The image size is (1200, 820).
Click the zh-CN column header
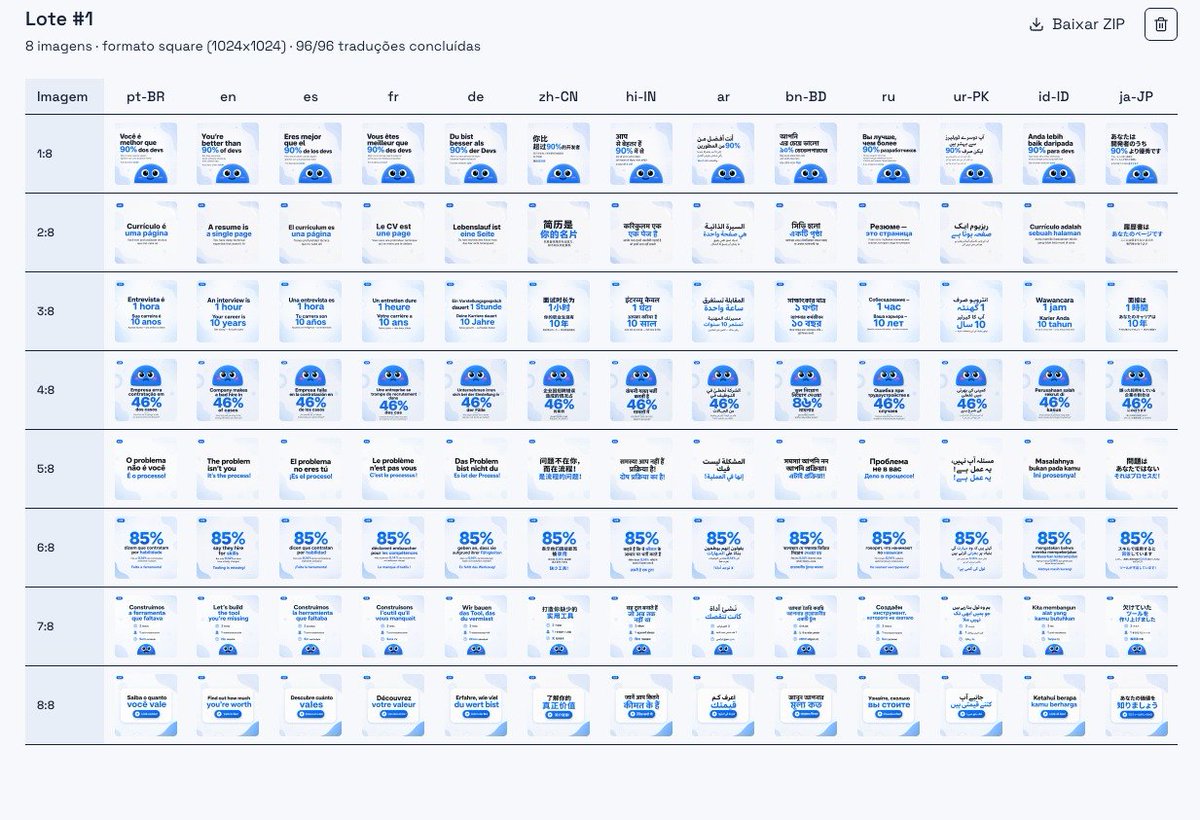pyautogui.click(x=559, y=97)
